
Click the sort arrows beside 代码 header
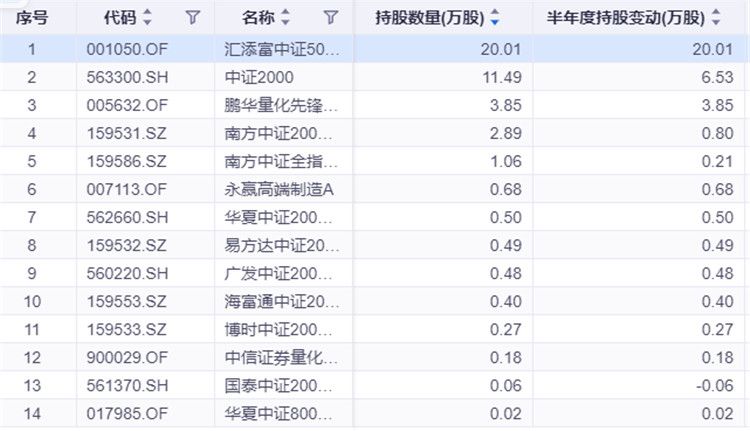coord(148,18)
